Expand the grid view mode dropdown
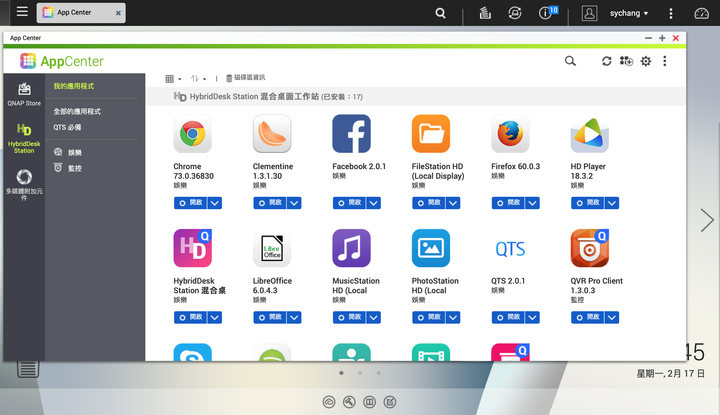The image size is (720, 415). (x=173, y=79)
